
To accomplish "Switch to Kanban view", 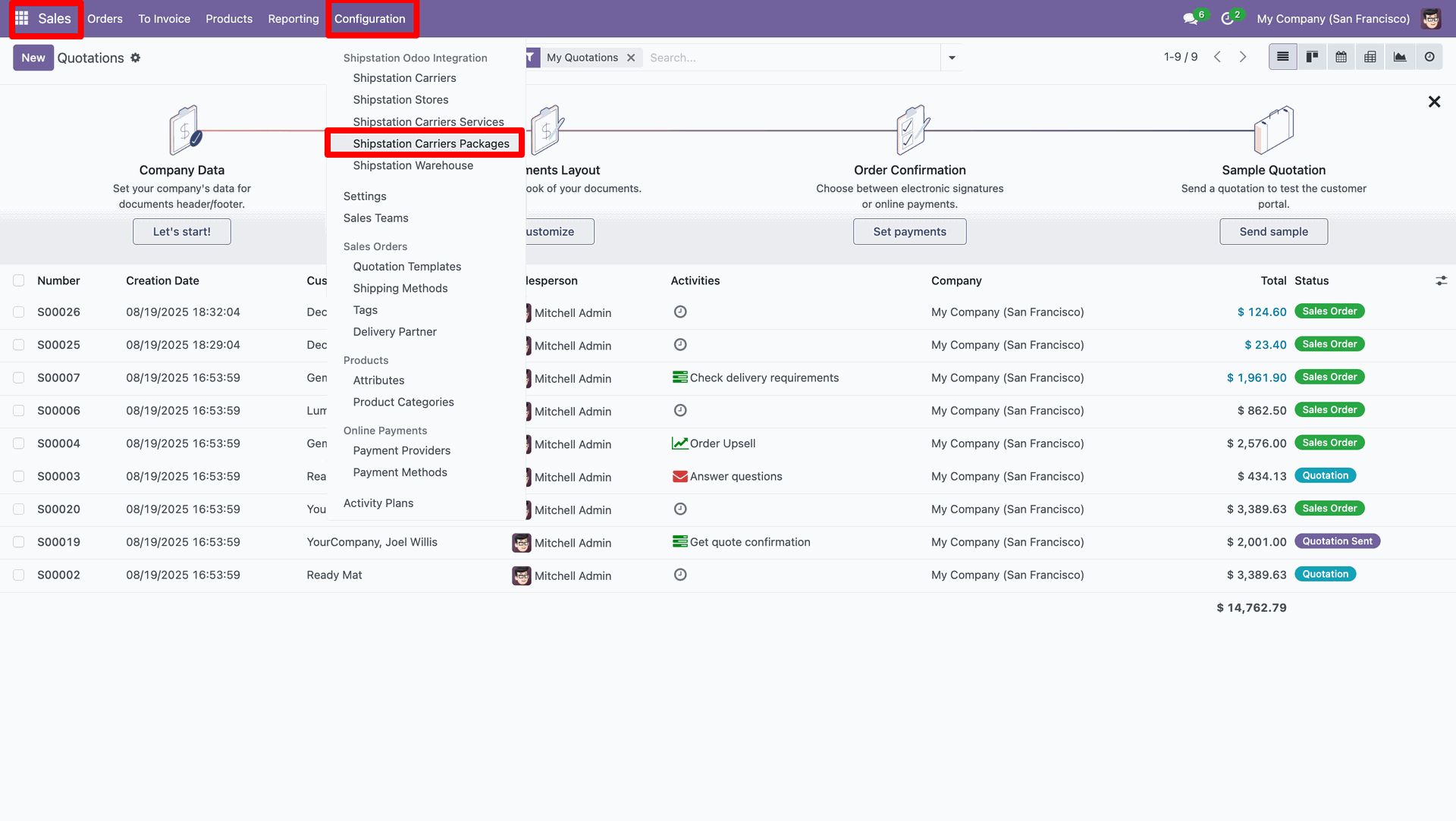I will click(x=1312, y=57).
